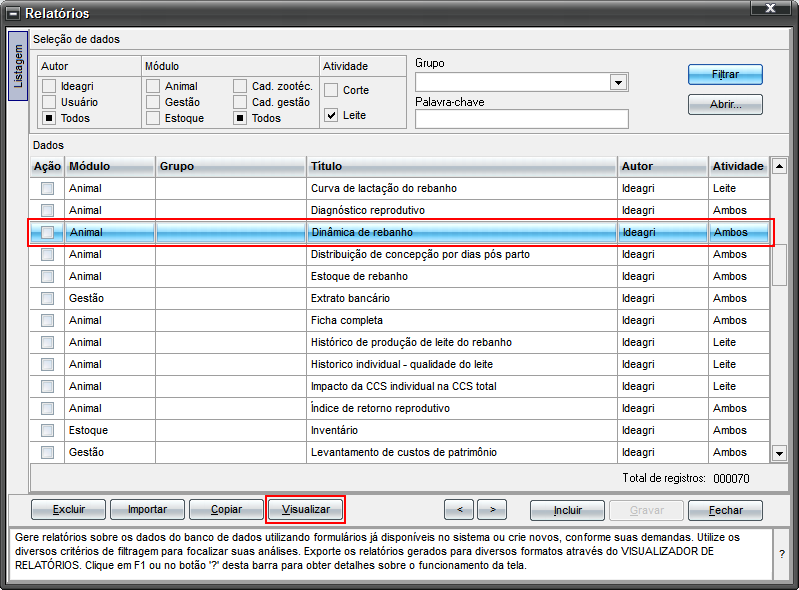The image size is (799, 590).
Task: Go to next record with '>' button
Action: click(492, 509)
